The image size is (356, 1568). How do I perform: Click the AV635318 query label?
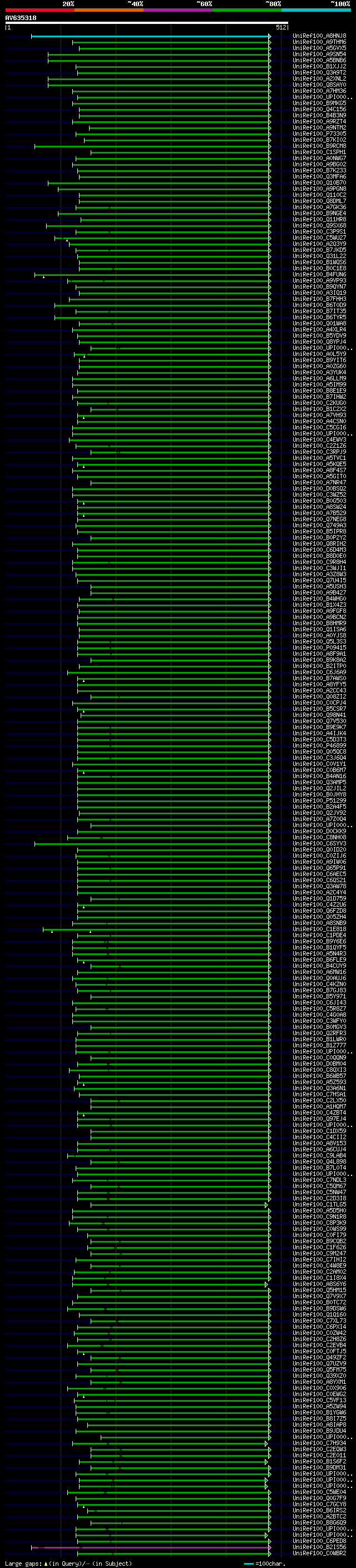[21, 18]
